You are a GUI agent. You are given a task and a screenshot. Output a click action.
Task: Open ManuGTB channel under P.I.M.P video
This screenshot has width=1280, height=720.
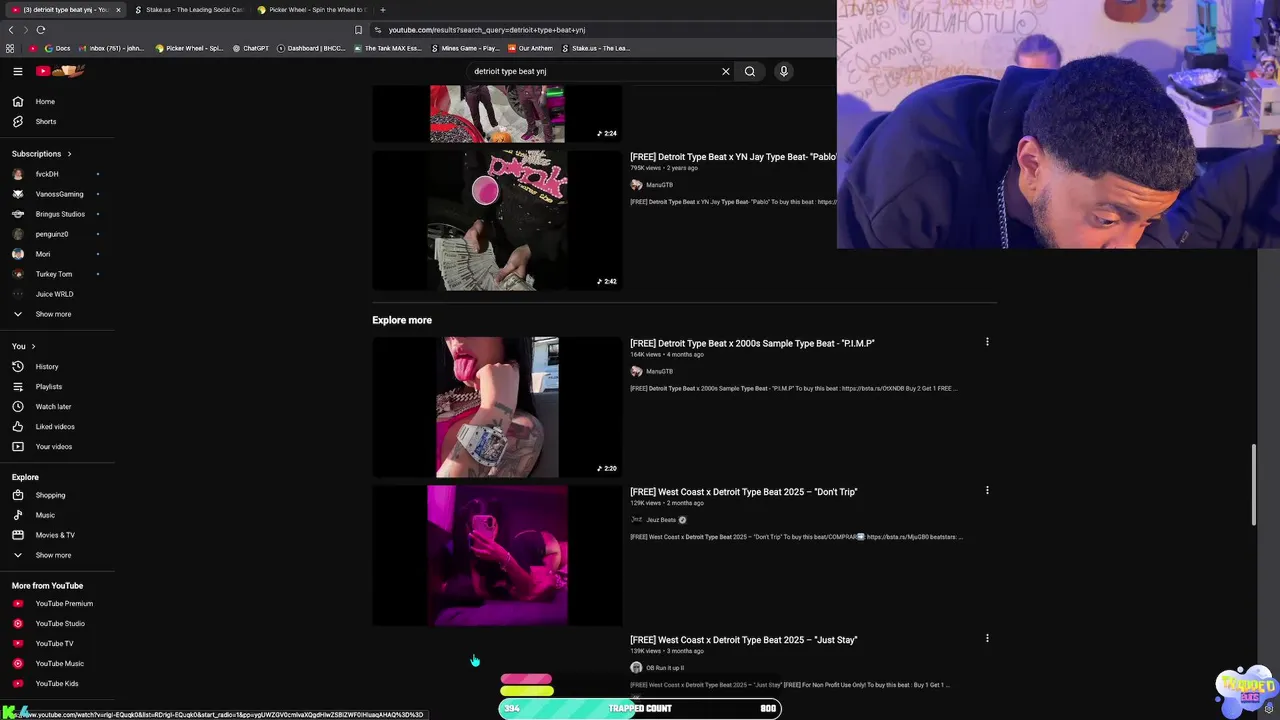point(659,371)
